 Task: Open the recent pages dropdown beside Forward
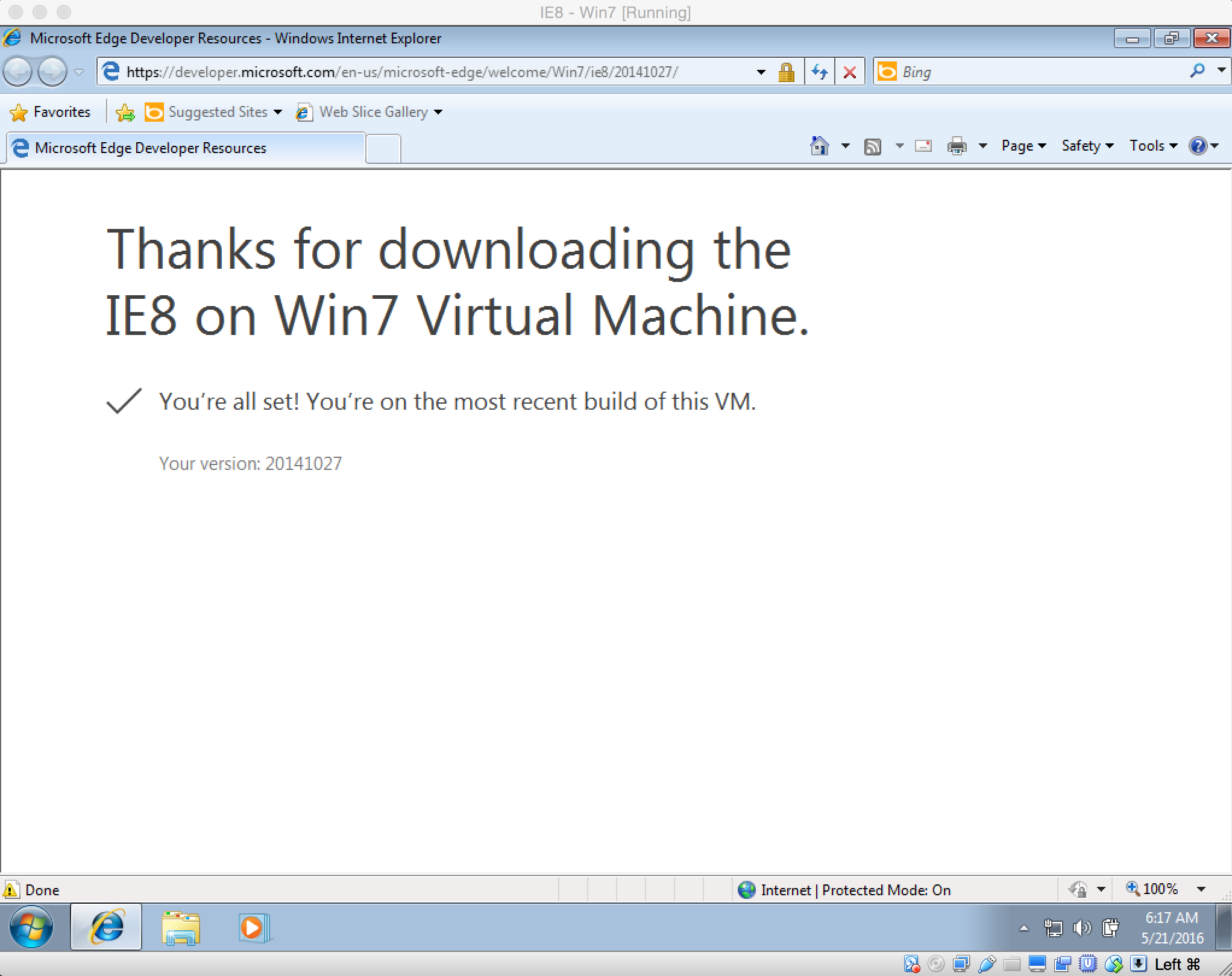tap(79, 72)
